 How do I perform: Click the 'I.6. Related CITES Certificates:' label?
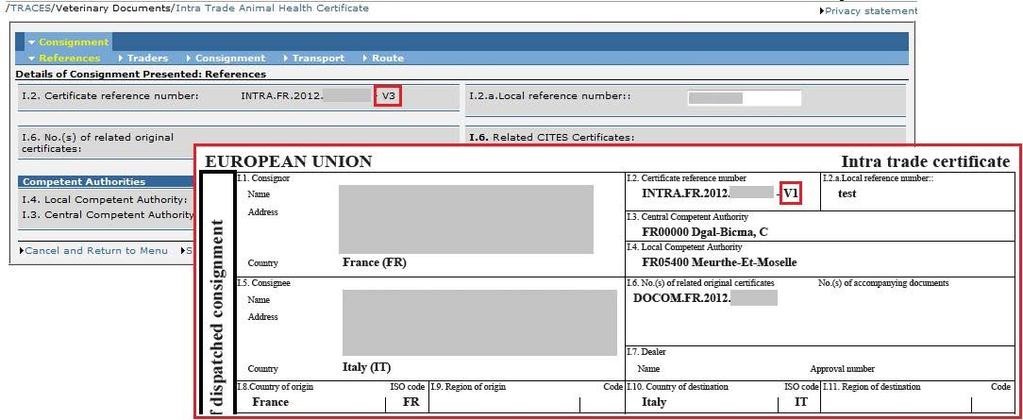coord(551,138)
